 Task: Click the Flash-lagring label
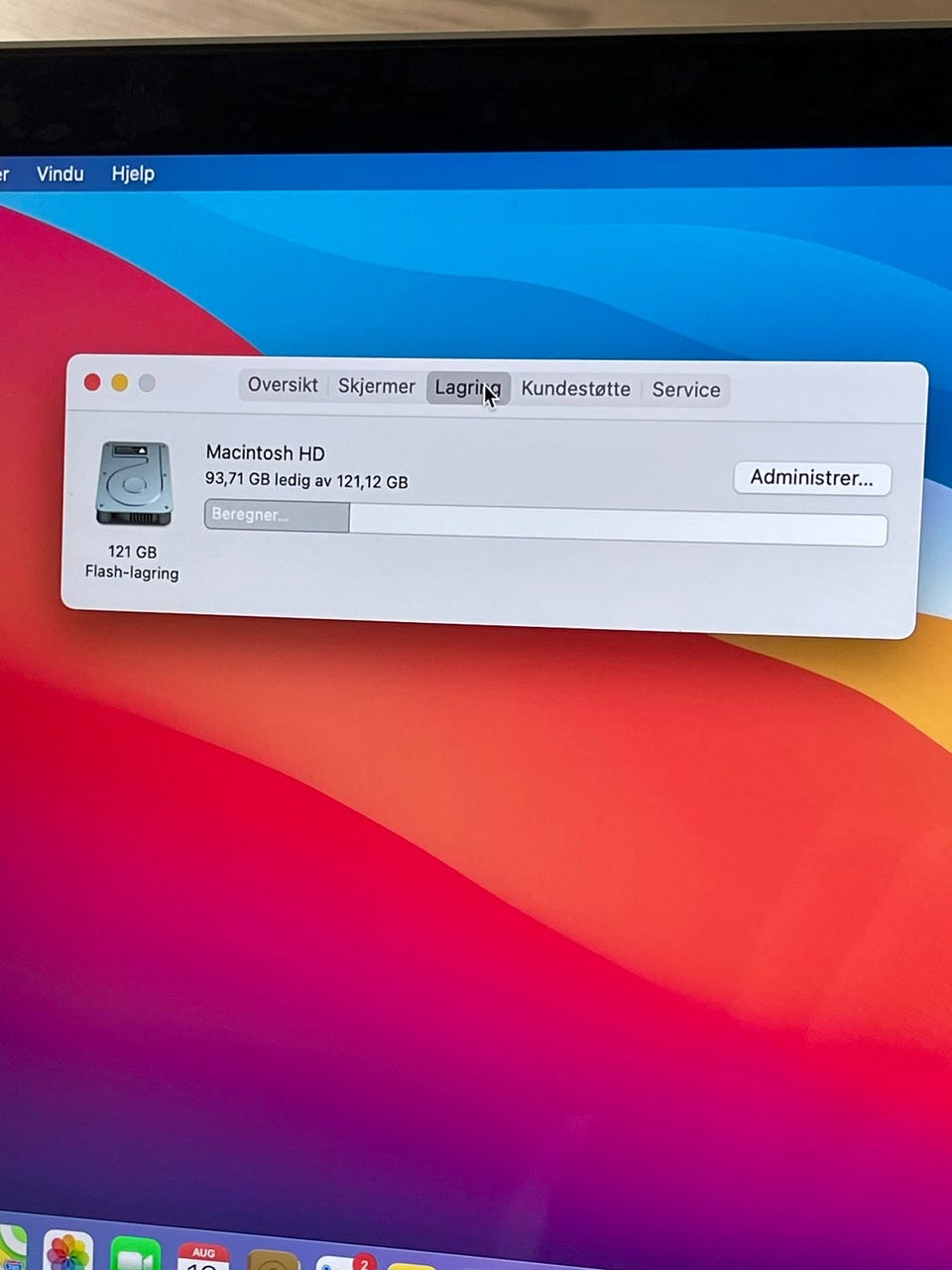[132, 572]
